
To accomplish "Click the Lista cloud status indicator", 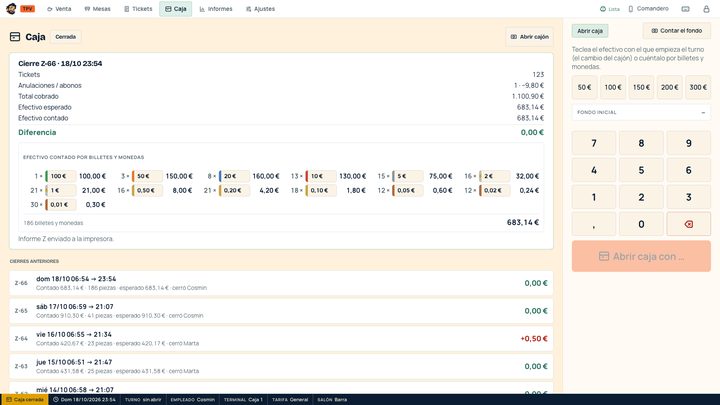I will point(609,9).
